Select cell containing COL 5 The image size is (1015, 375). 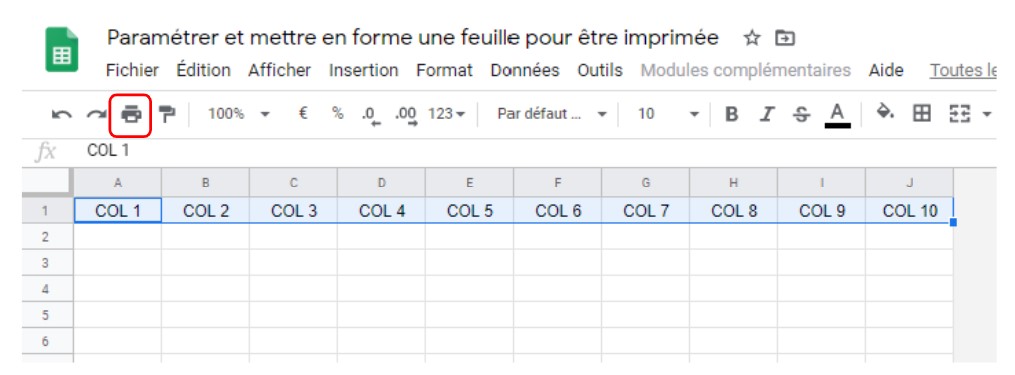click(x=470, y=210)
